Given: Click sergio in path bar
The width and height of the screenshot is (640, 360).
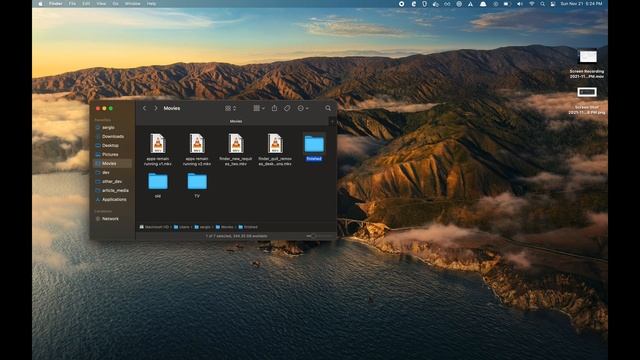Looking at the screenshot, I should [202, 227].
